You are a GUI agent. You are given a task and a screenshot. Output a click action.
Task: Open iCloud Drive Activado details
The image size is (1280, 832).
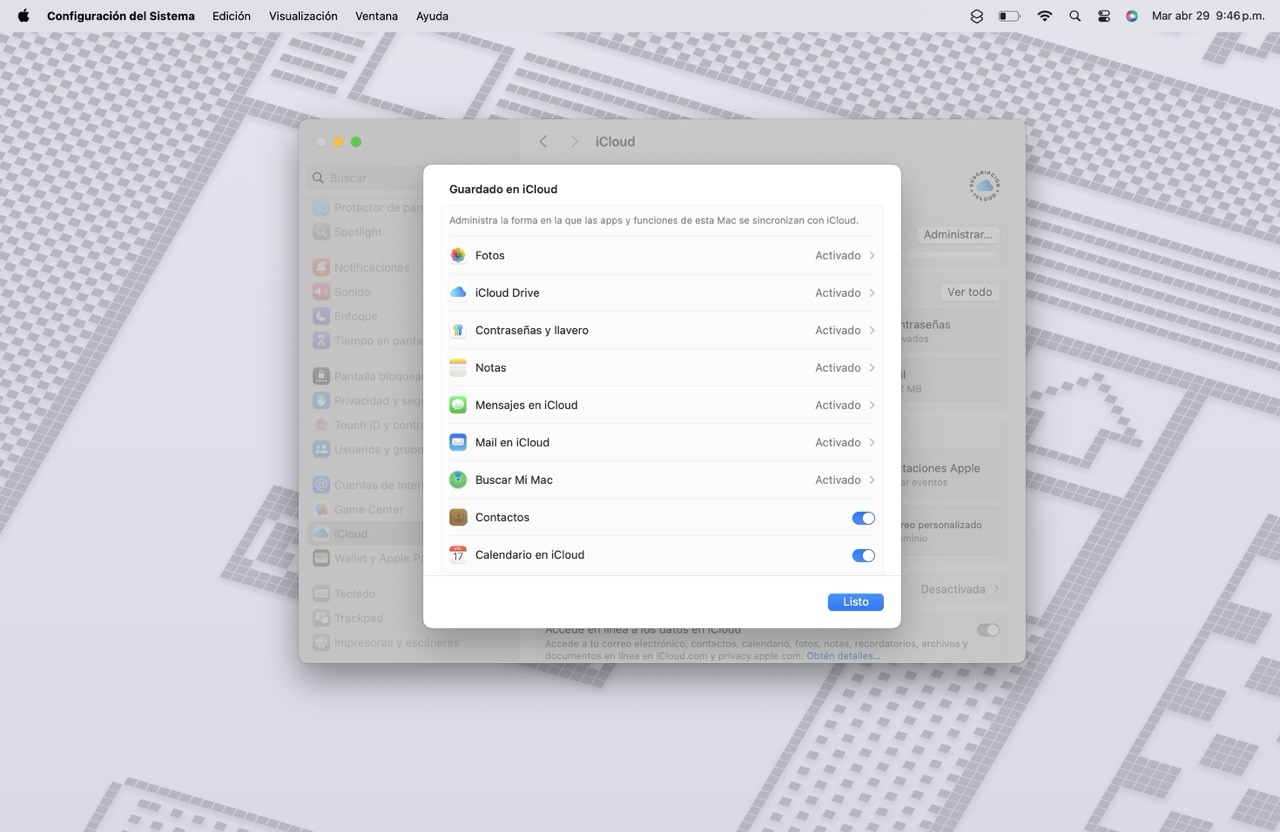[845, 293]
